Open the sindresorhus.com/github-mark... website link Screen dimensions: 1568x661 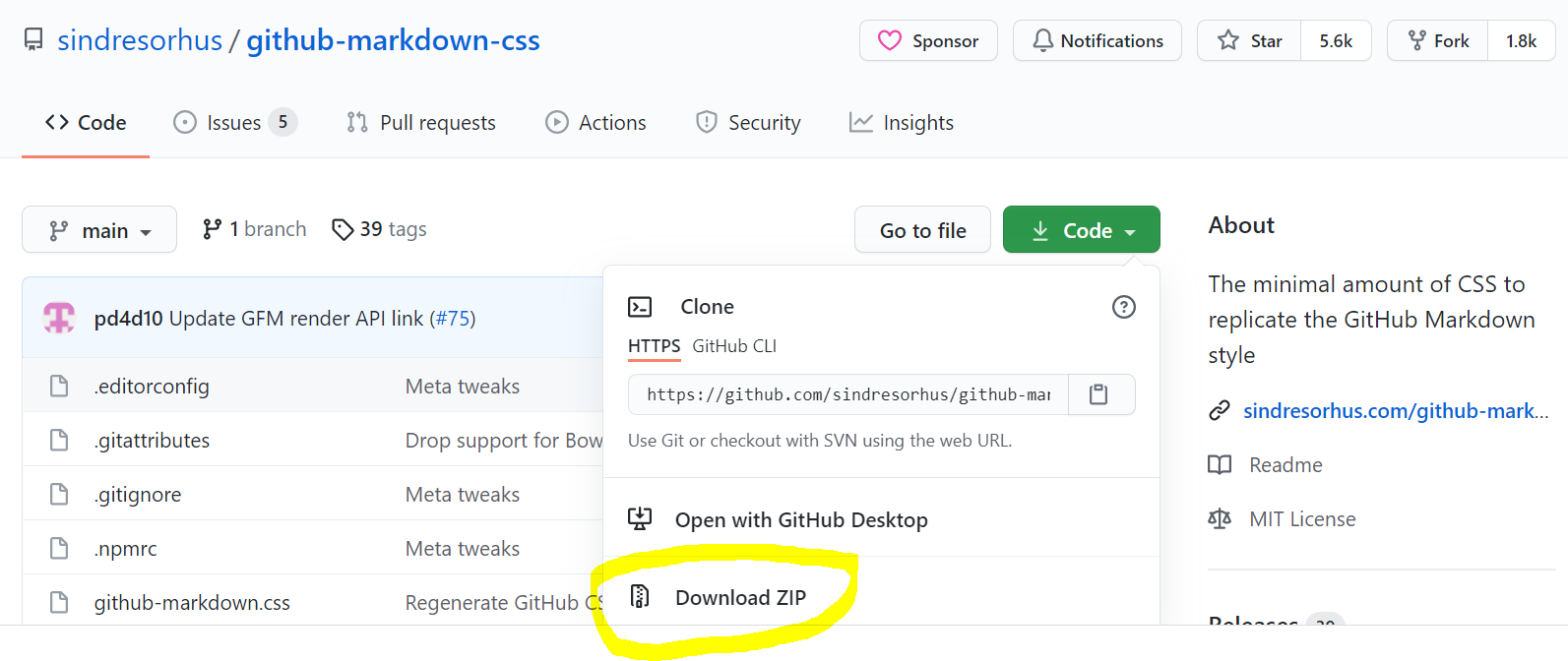[1396, 411]
